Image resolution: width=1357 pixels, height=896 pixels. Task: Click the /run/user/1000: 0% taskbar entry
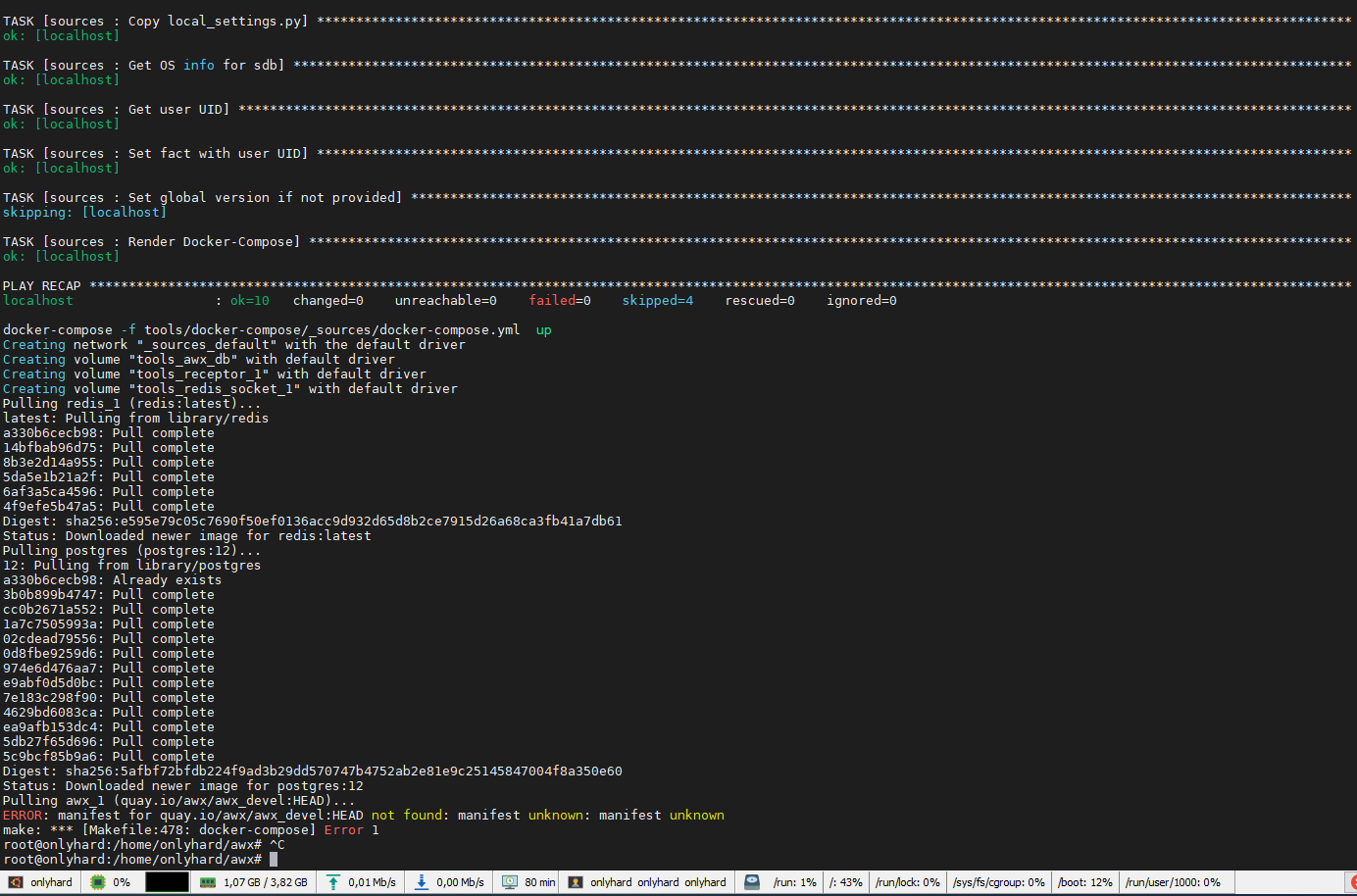coord(1175,882)
